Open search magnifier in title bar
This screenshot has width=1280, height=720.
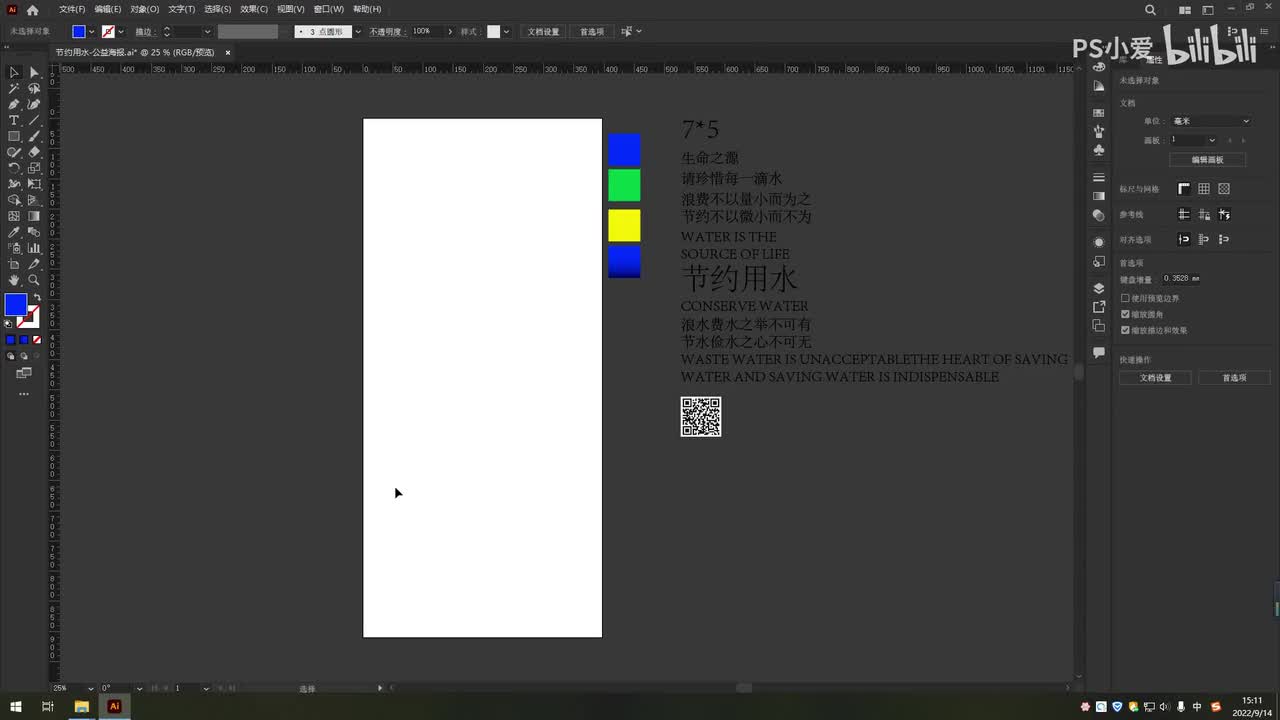coord(1151,10)
